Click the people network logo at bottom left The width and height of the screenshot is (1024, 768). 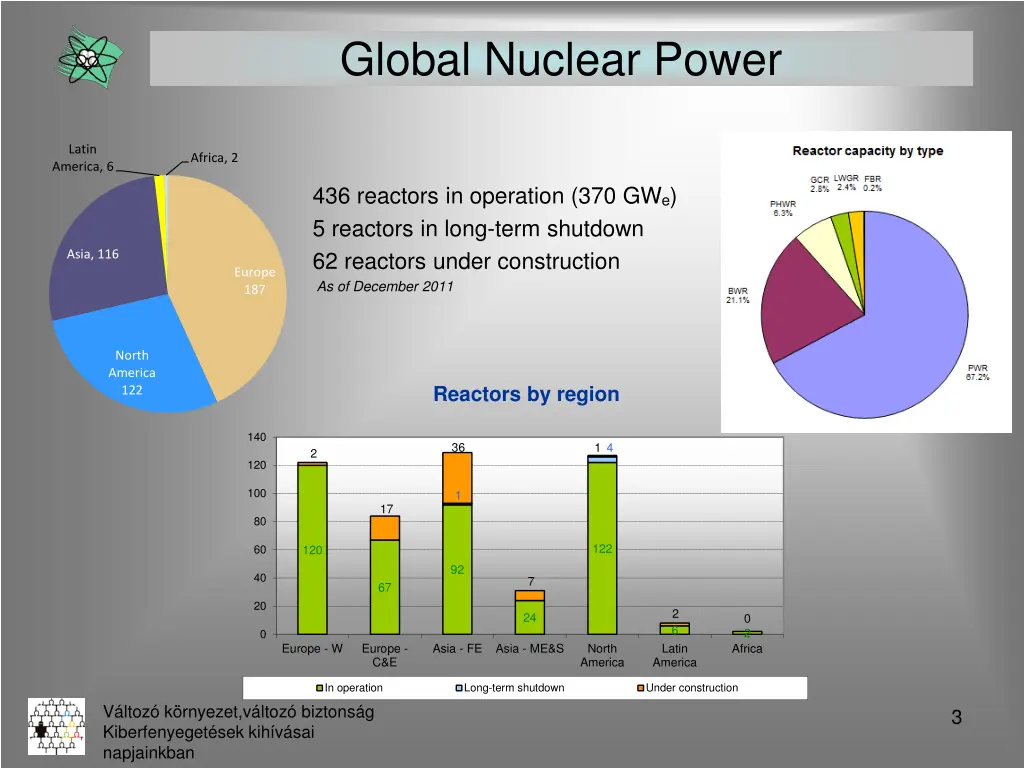click(57, 726)
